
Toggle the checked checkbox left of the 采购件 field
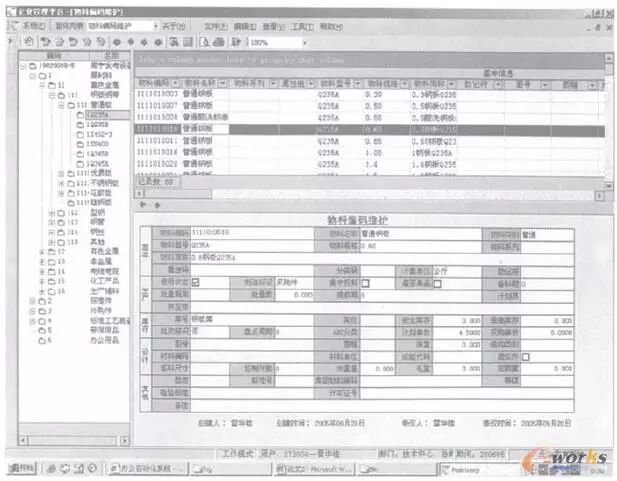[196, 282]
